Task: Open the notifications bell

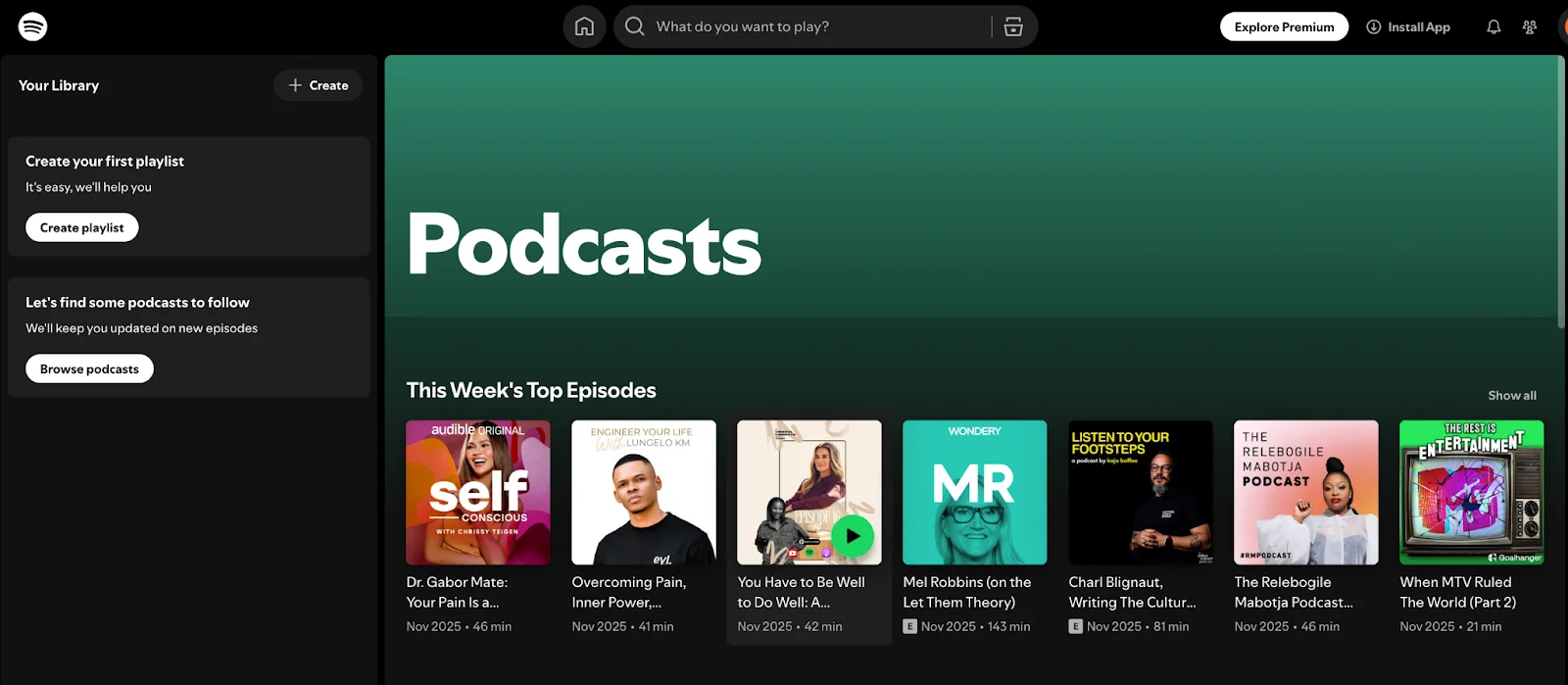Action: point(1494,27)
